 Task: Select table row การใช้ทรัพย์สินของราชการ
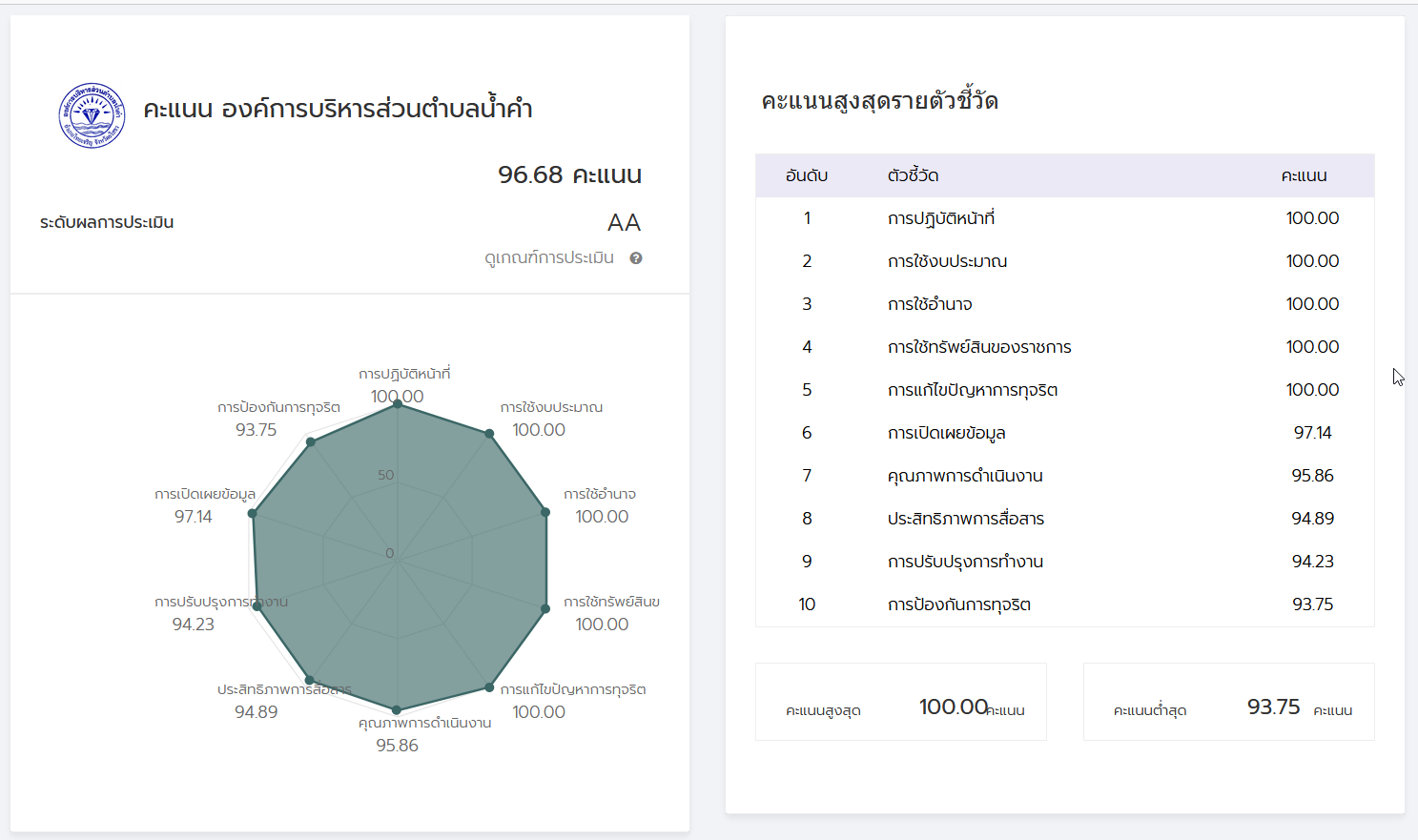point(1065,347)
